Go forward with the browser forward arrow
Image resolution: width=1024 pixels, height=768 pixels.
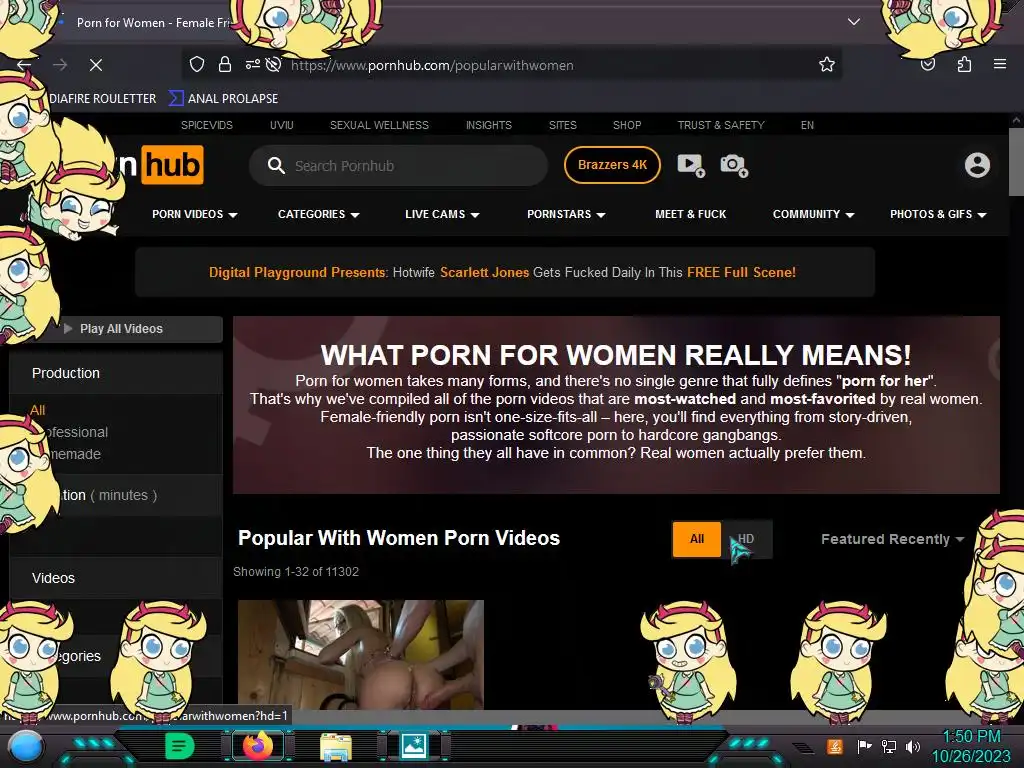pos(60,65)
